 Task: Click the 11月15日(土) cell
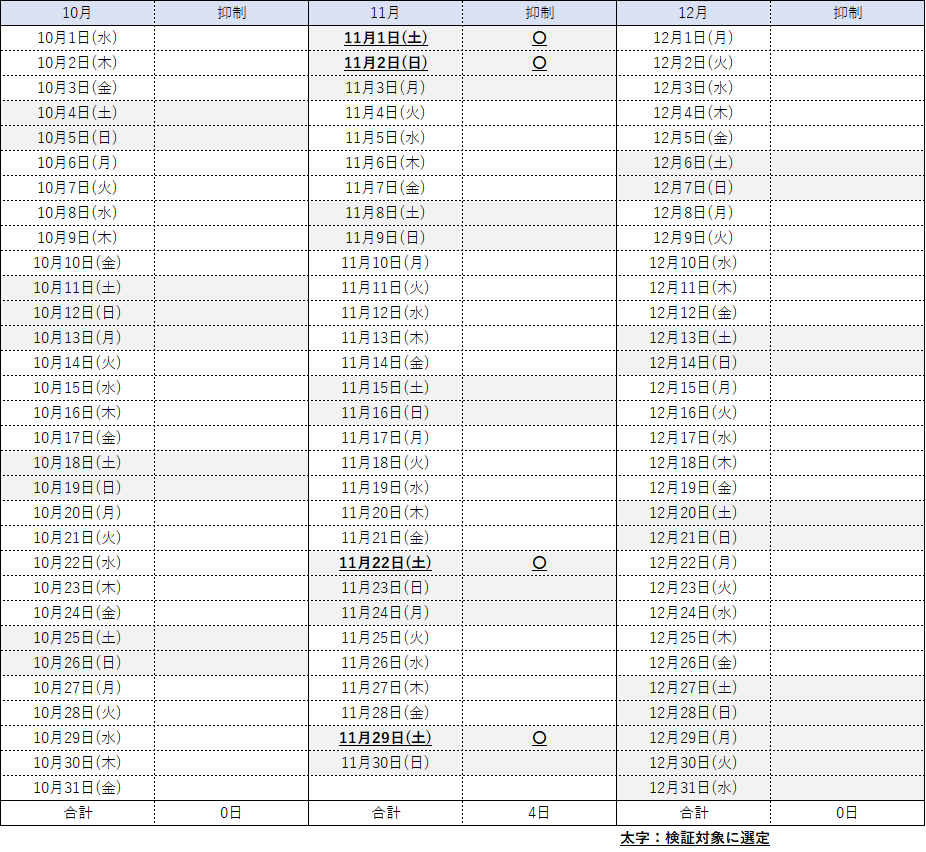385,388
